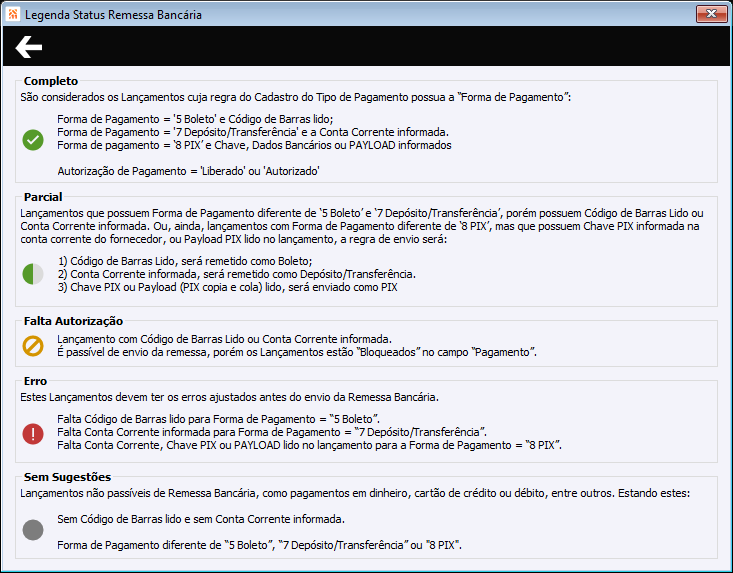Click "Autorização de Pagamento = 'Liberado' ou 'Autorizado'" line
The width and height of the screenshot is (733, 573).
(x=188, y=171)
